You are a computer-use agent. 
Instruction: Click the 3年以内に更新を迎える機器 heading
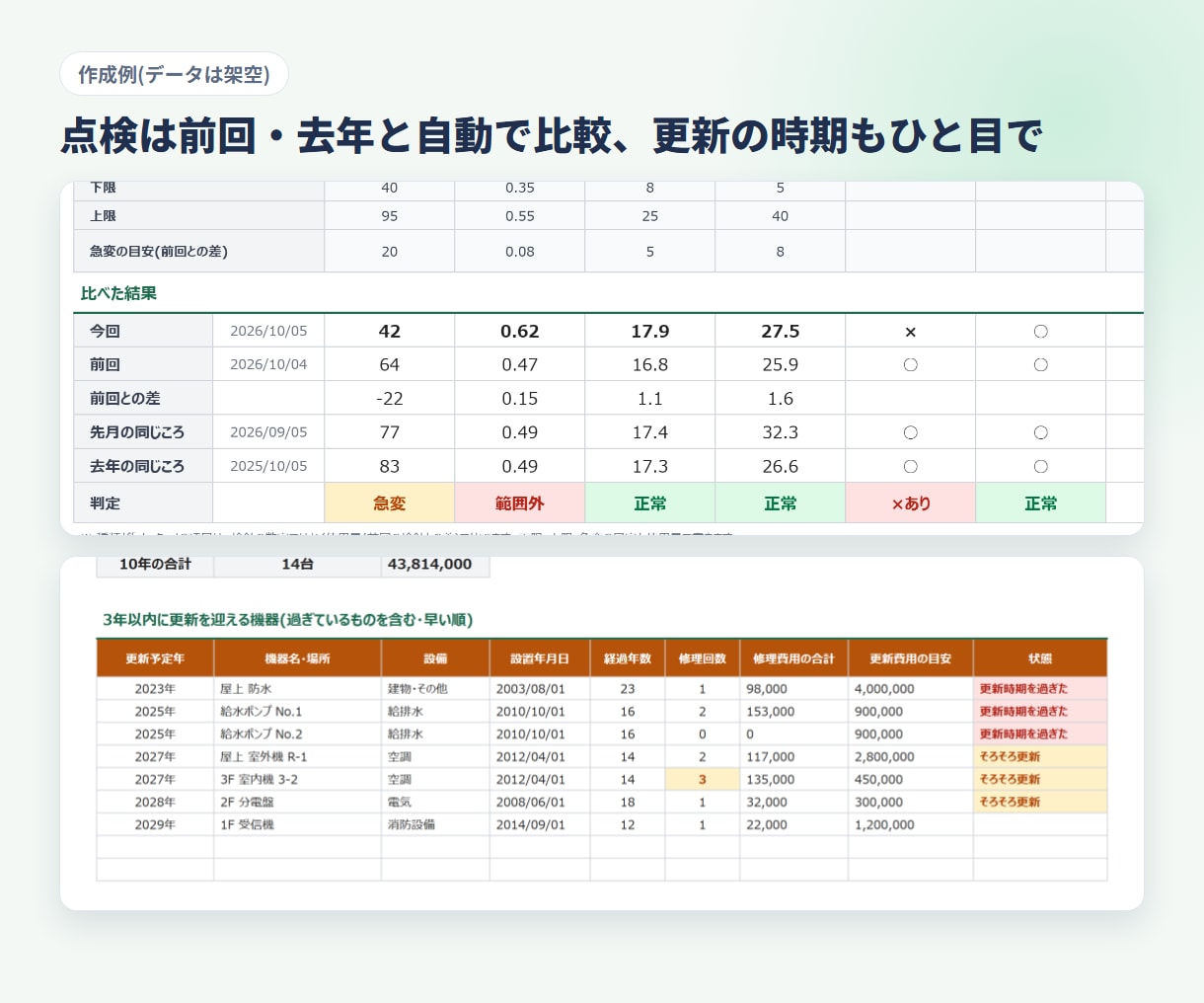coord(287,620)
